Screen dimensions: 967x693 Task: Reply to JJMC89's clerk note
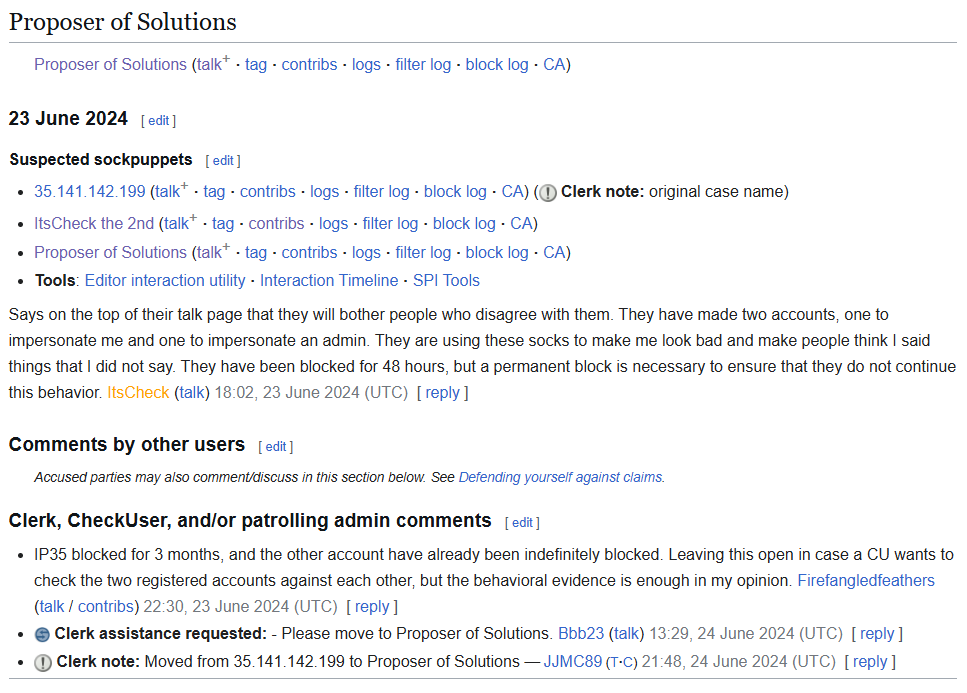[x=870, y=661]
